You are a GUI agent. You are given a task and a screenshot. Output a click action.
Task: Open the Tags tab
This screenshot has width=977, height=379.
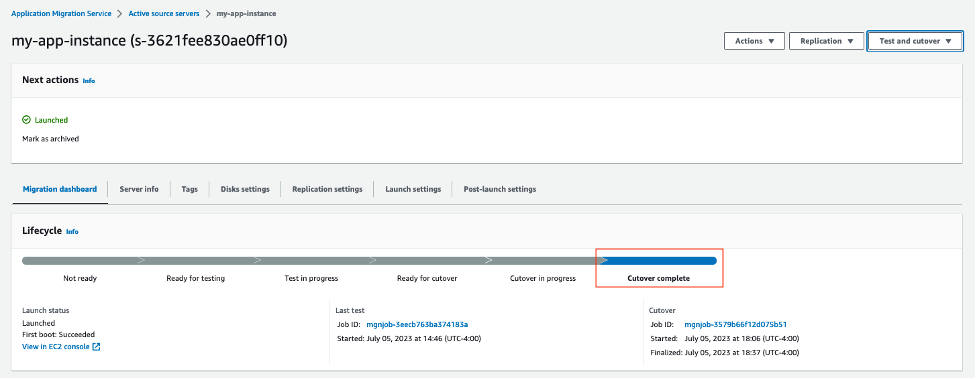pyautogui.click(x=189, y=189)
